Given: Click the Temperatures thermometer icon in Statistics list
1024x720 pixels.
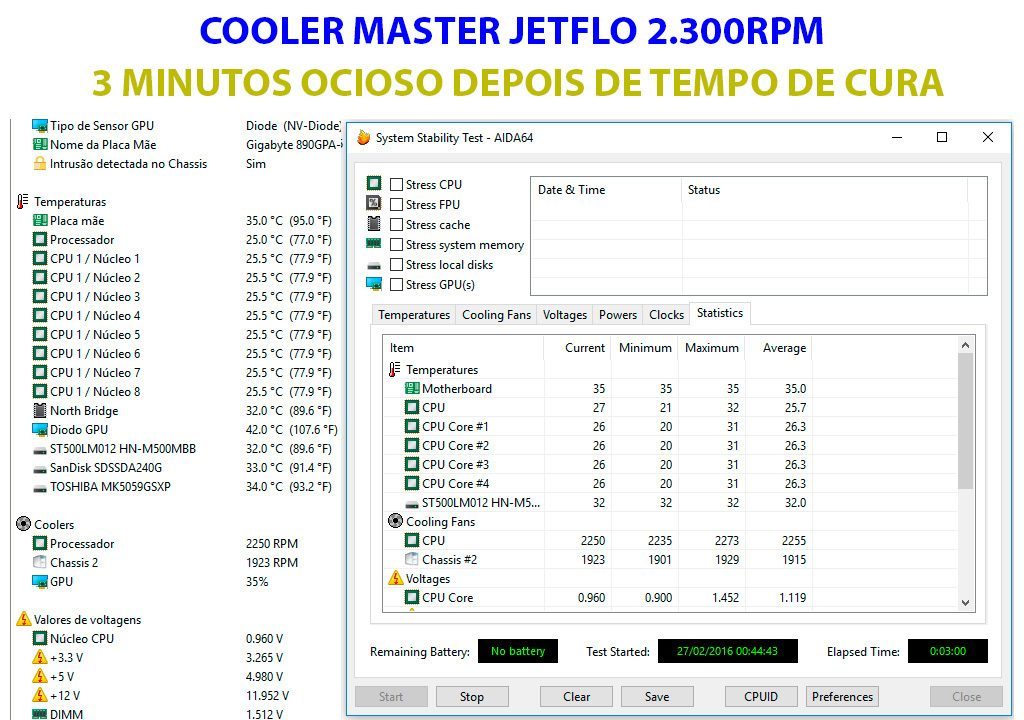Looking at the screenshot, I should pyautogui.click(x=394, y=370).
